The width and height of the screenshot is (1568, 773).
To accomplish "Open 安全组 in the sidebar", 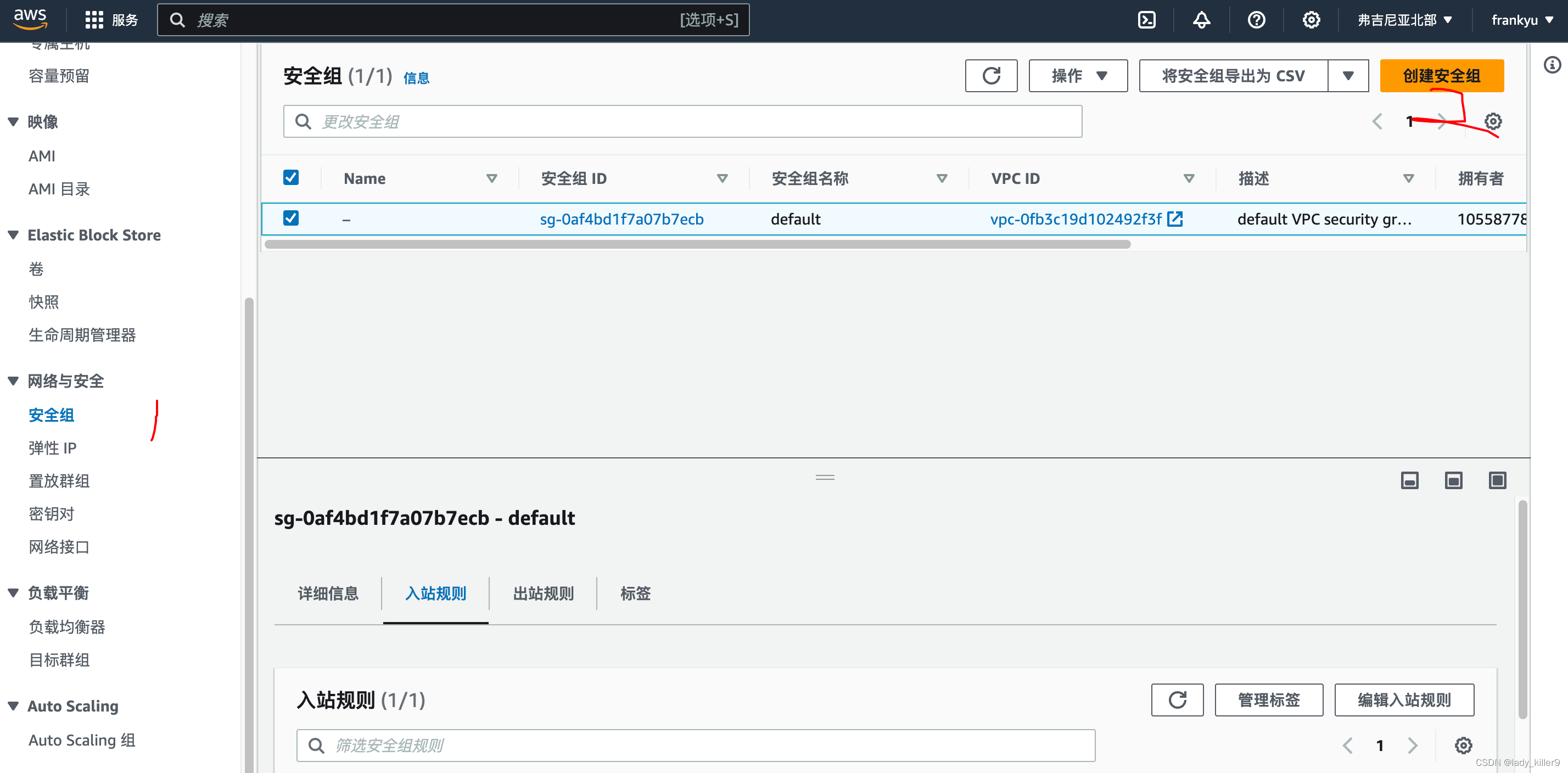I will click(x=51, y=415).
